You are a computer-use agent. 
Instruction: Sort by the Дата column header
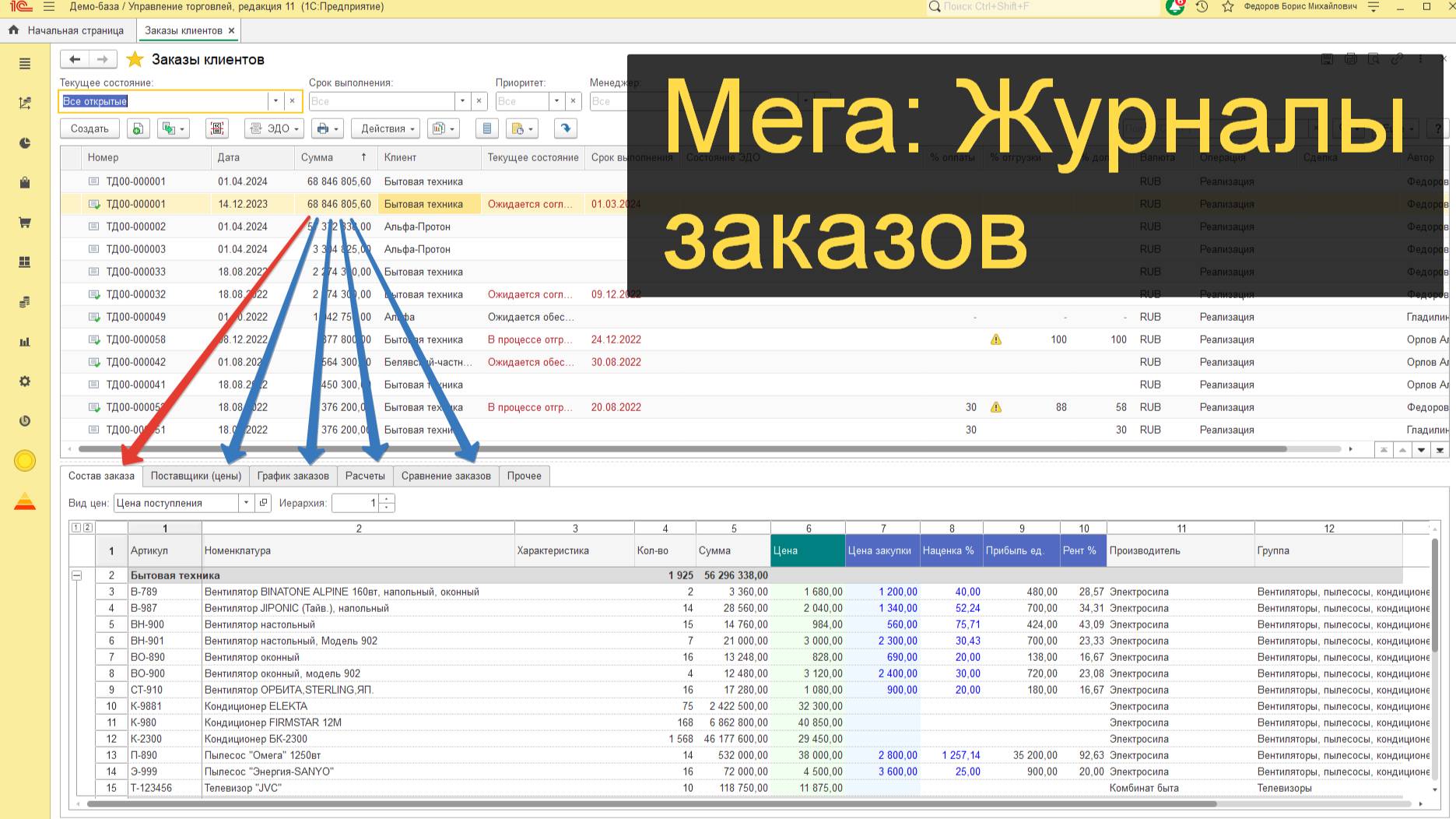point(253,157)
